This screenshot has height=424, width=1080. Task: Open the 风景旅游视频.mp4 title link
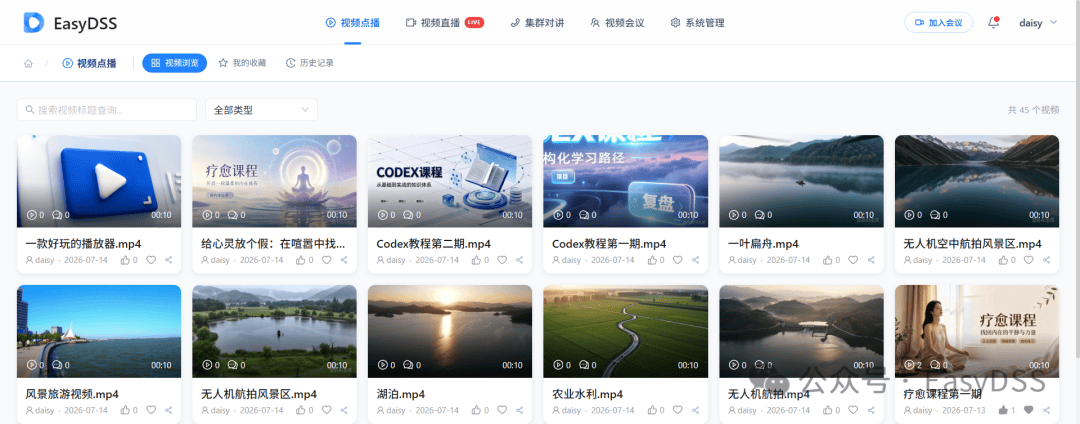(72, 394)
